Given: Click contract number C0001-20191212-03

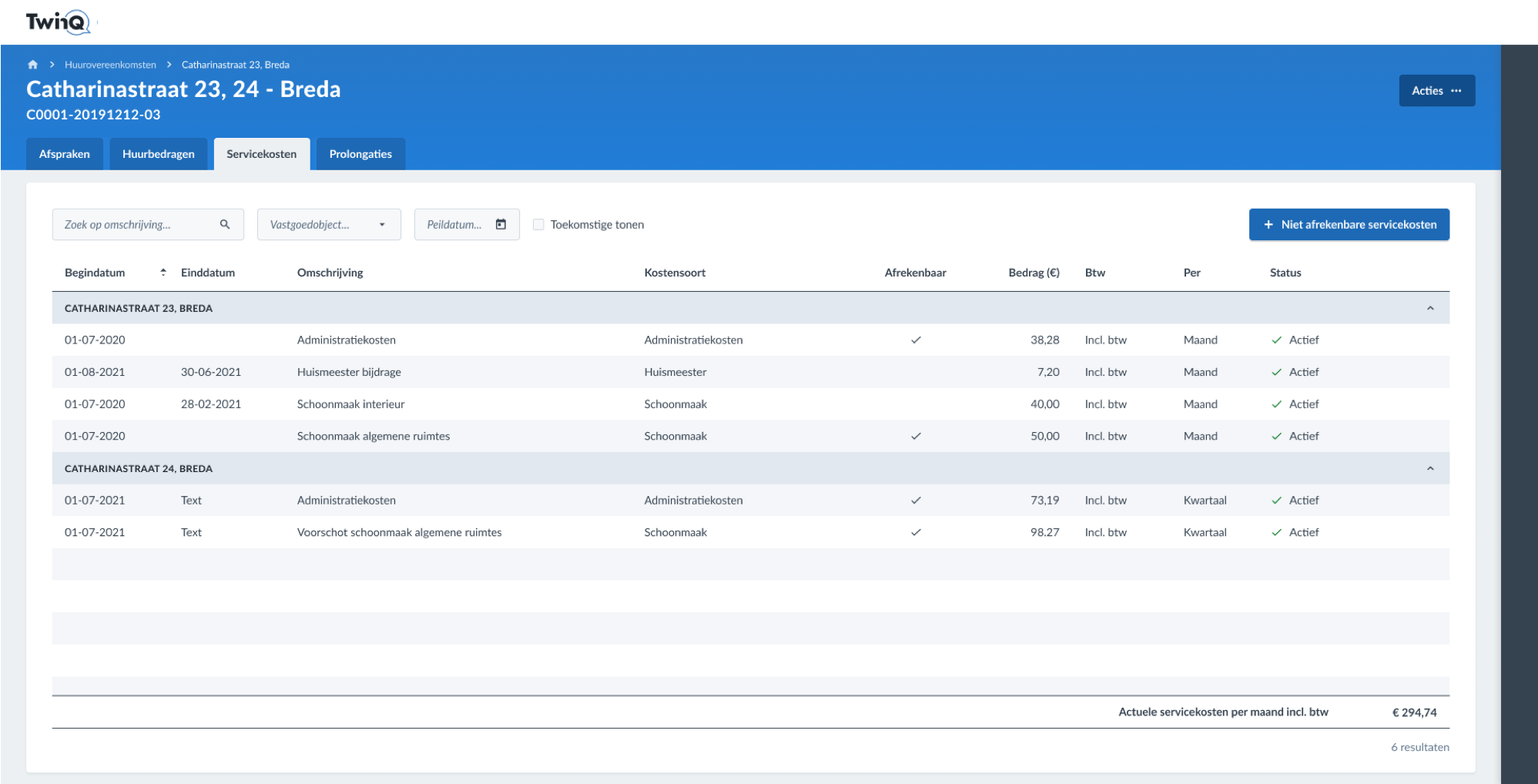Looking at the screenshot, I should tap(93, 115).
